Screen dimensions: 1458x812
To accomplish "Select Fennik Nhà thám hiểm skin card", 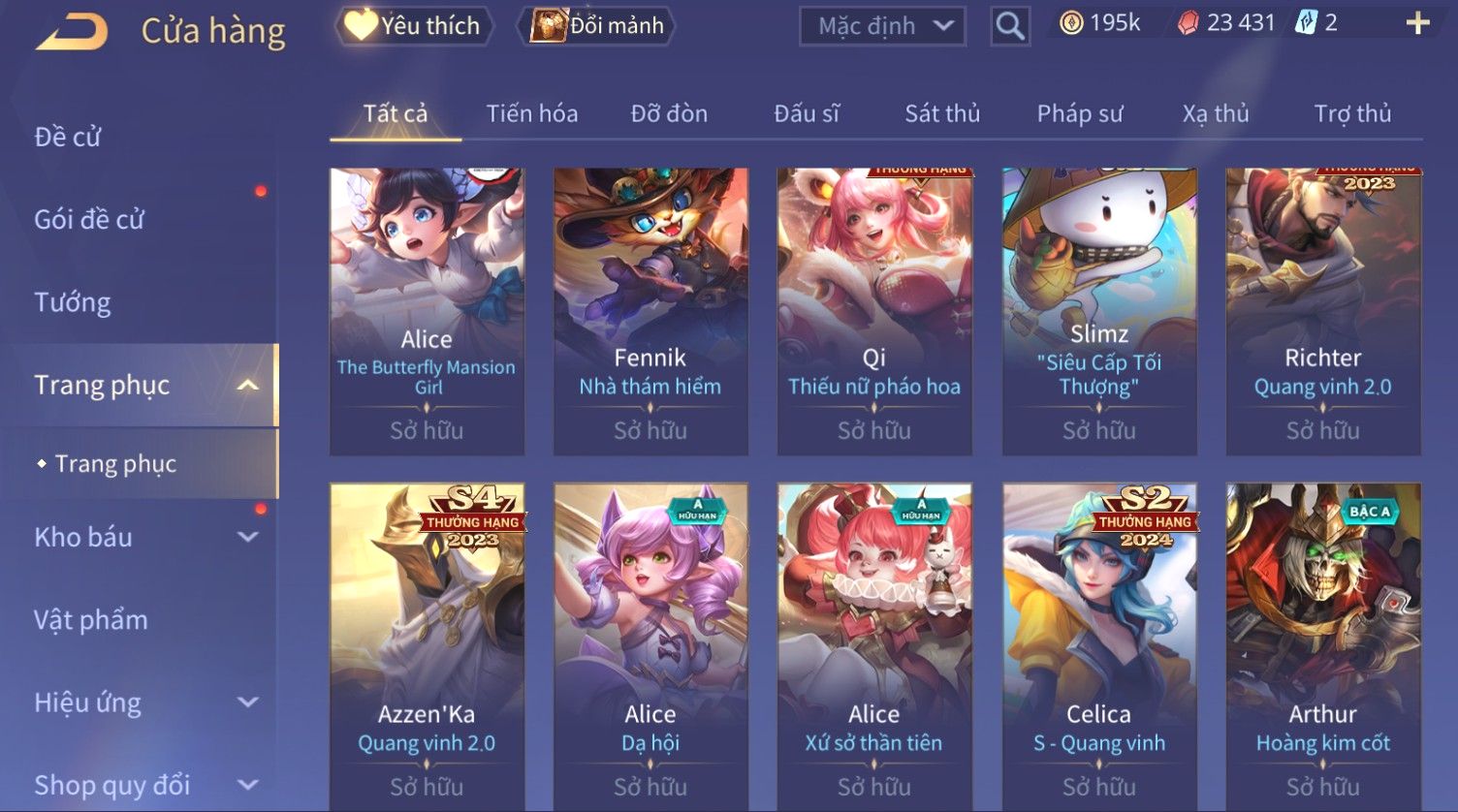I will (x=650, y=311).
